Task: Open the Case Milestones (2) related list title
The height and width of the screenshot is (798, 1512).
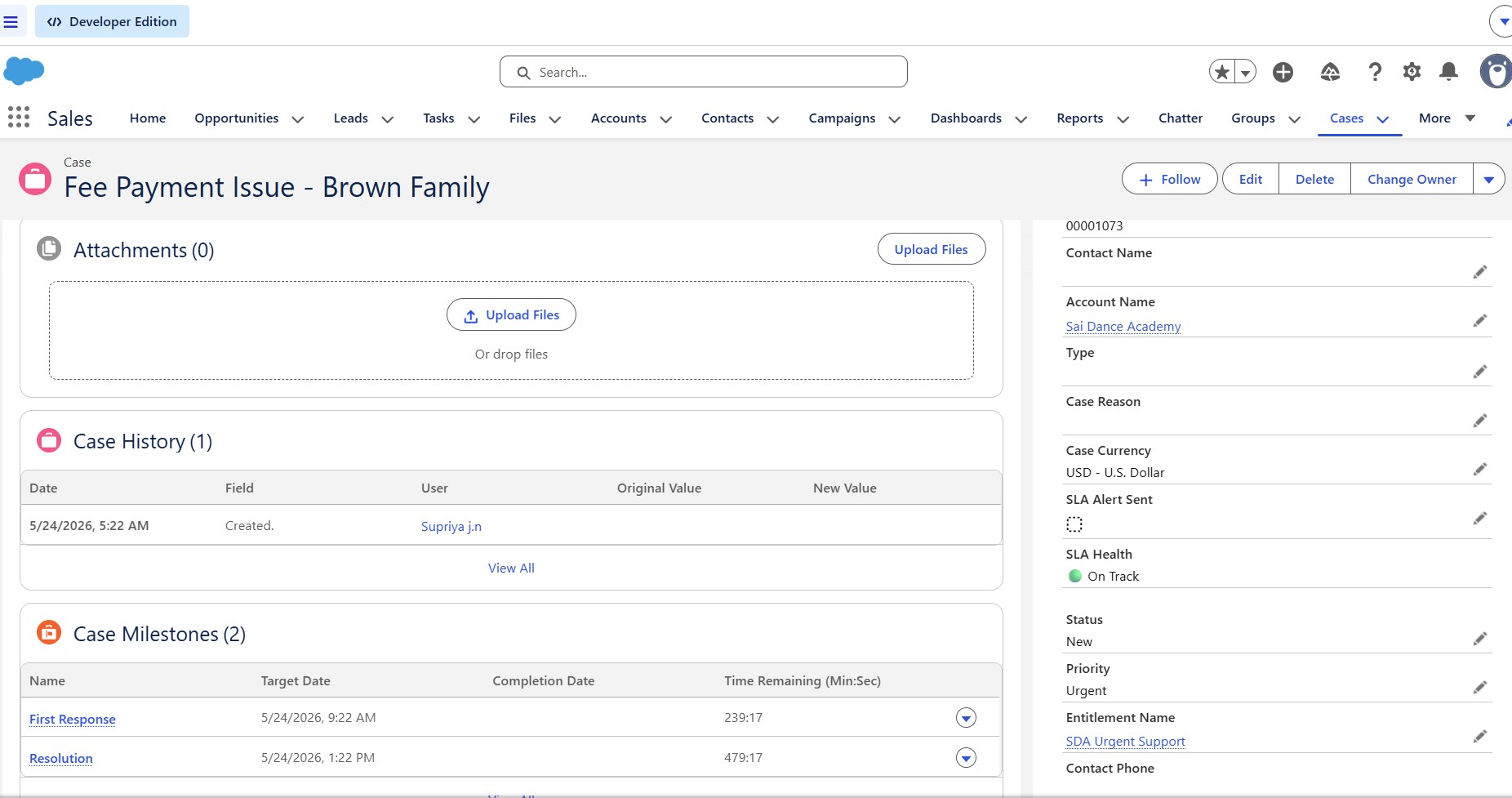Action: [x=159, y=634]
